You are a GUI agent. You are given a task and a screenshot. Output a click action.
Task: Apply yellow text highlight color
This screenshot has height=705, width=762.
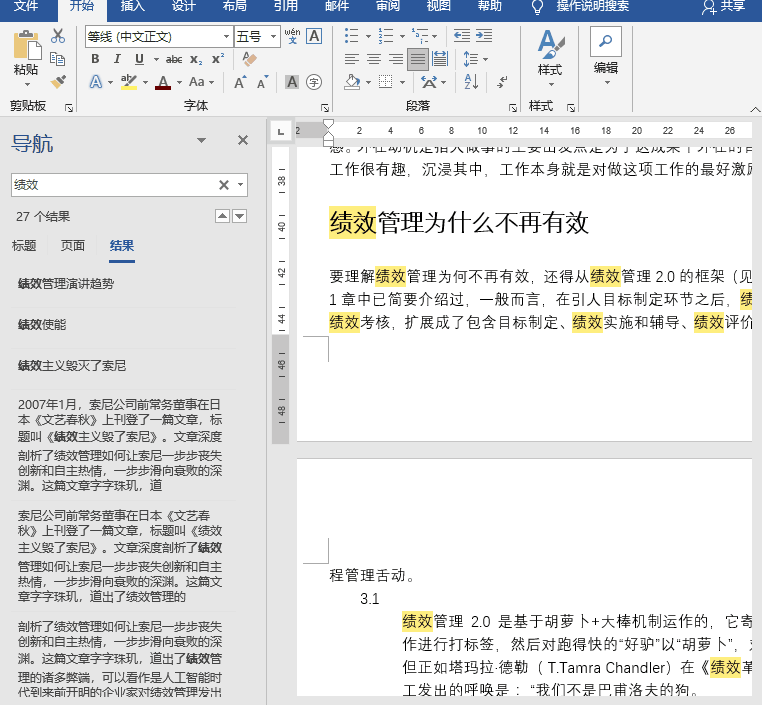(x=129, y=82)
